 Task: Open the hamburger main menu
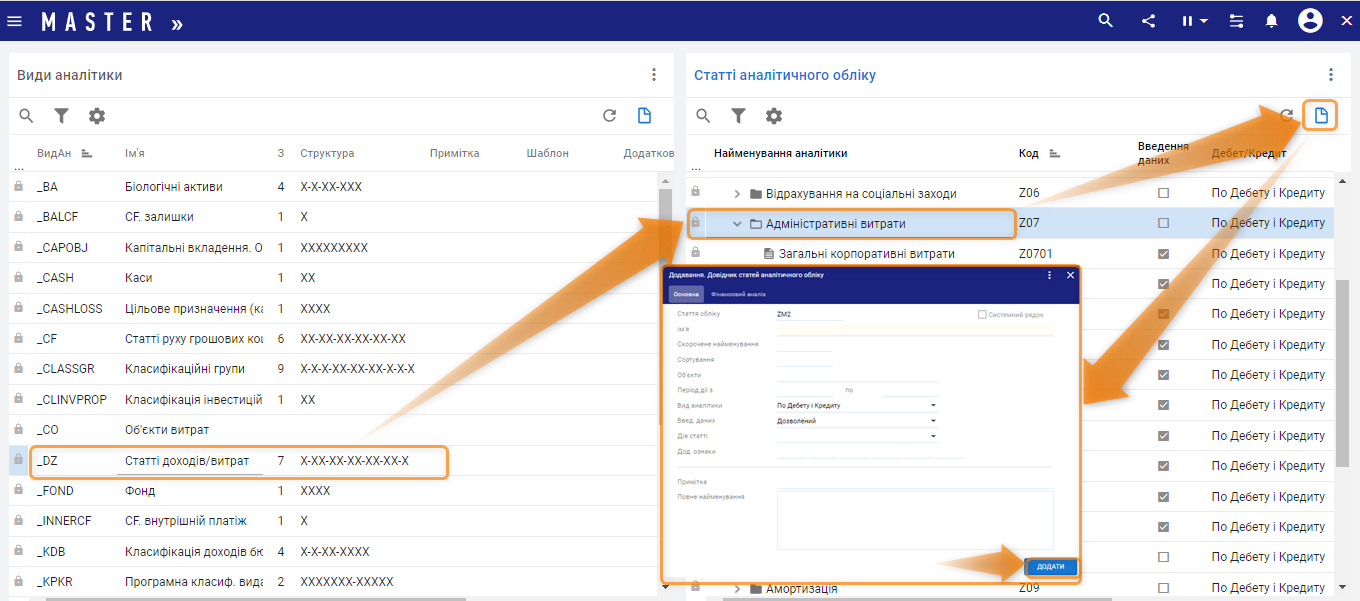[14, 21]
